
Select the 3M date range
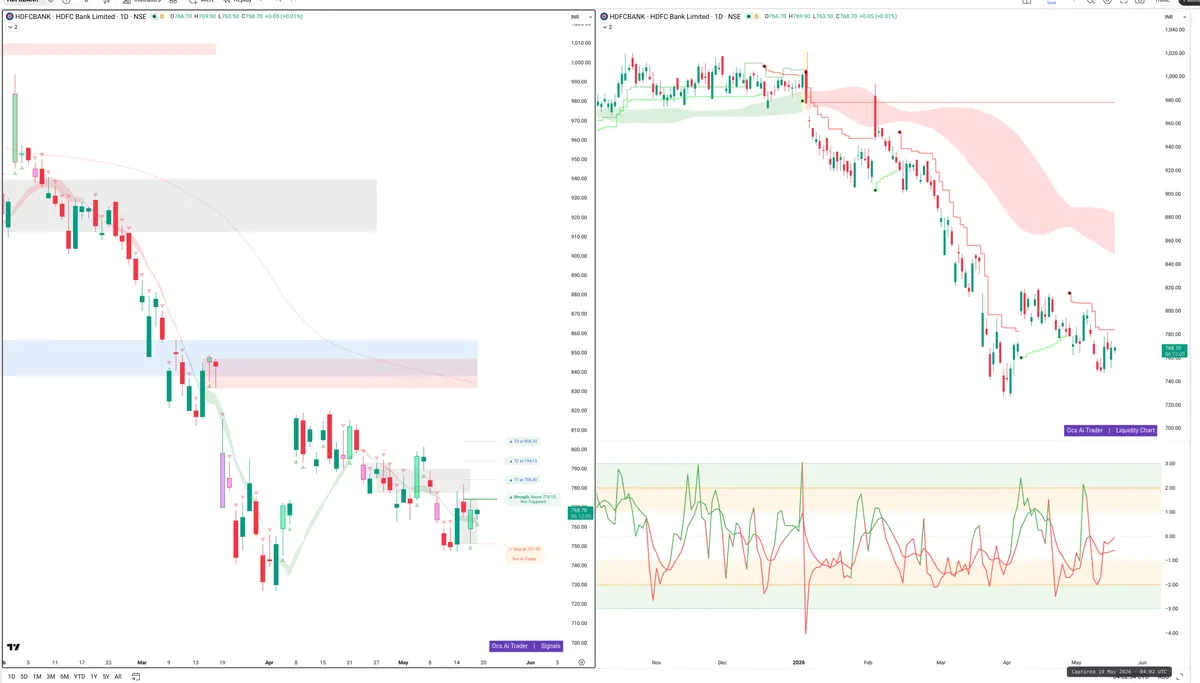pos(51,676)
